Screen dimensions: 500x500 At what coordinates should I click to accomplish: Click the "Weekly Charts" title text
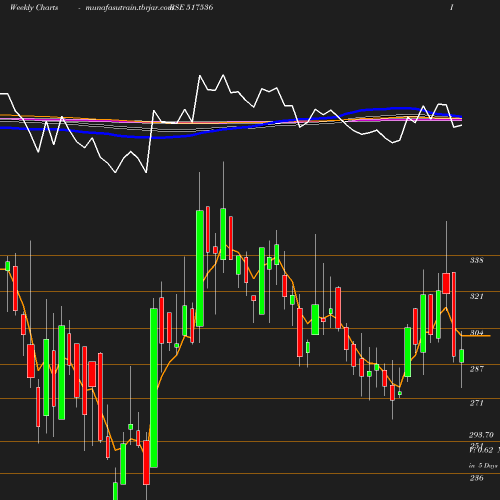(34, 7)
